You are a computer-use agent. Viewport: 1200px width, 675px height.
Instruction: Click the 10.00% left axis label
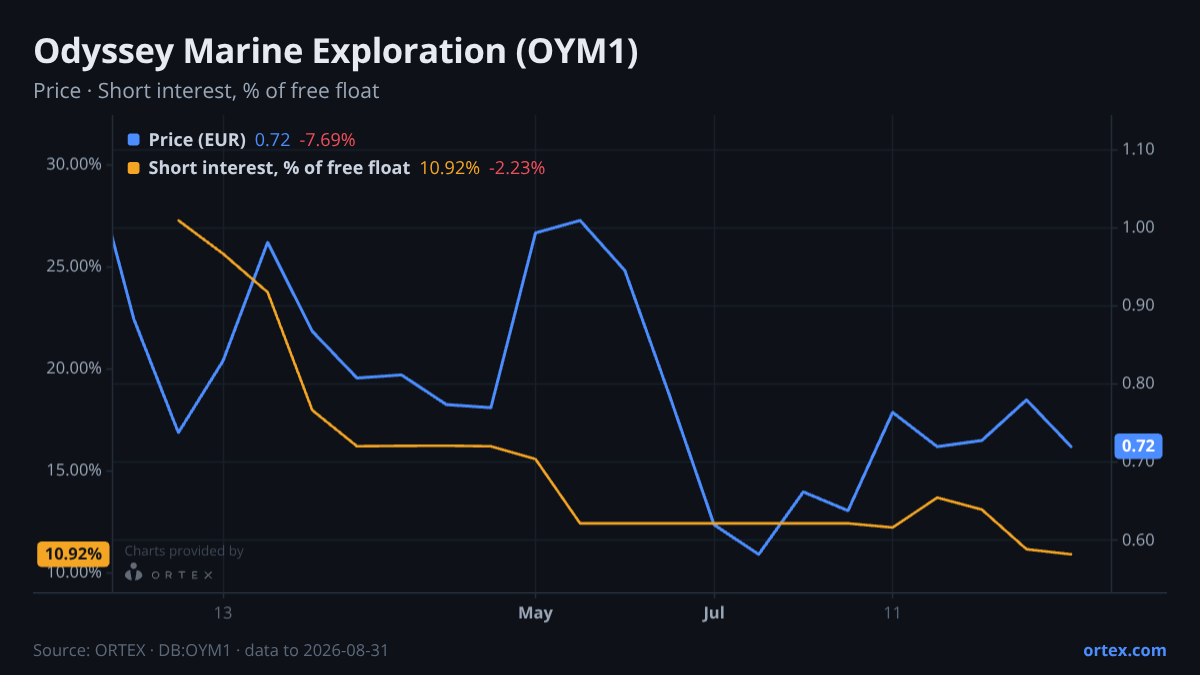(74, 572)
